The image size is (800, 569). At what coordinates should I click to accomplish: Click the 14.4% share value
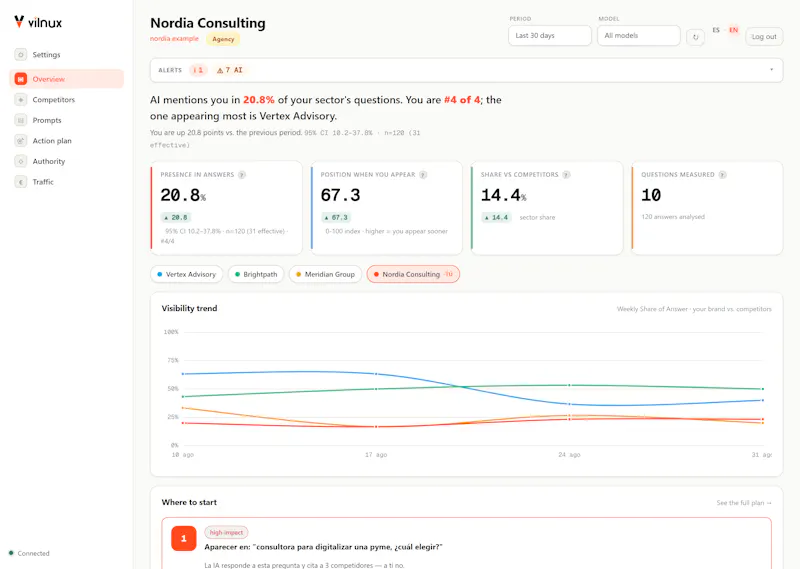(504, 195)
